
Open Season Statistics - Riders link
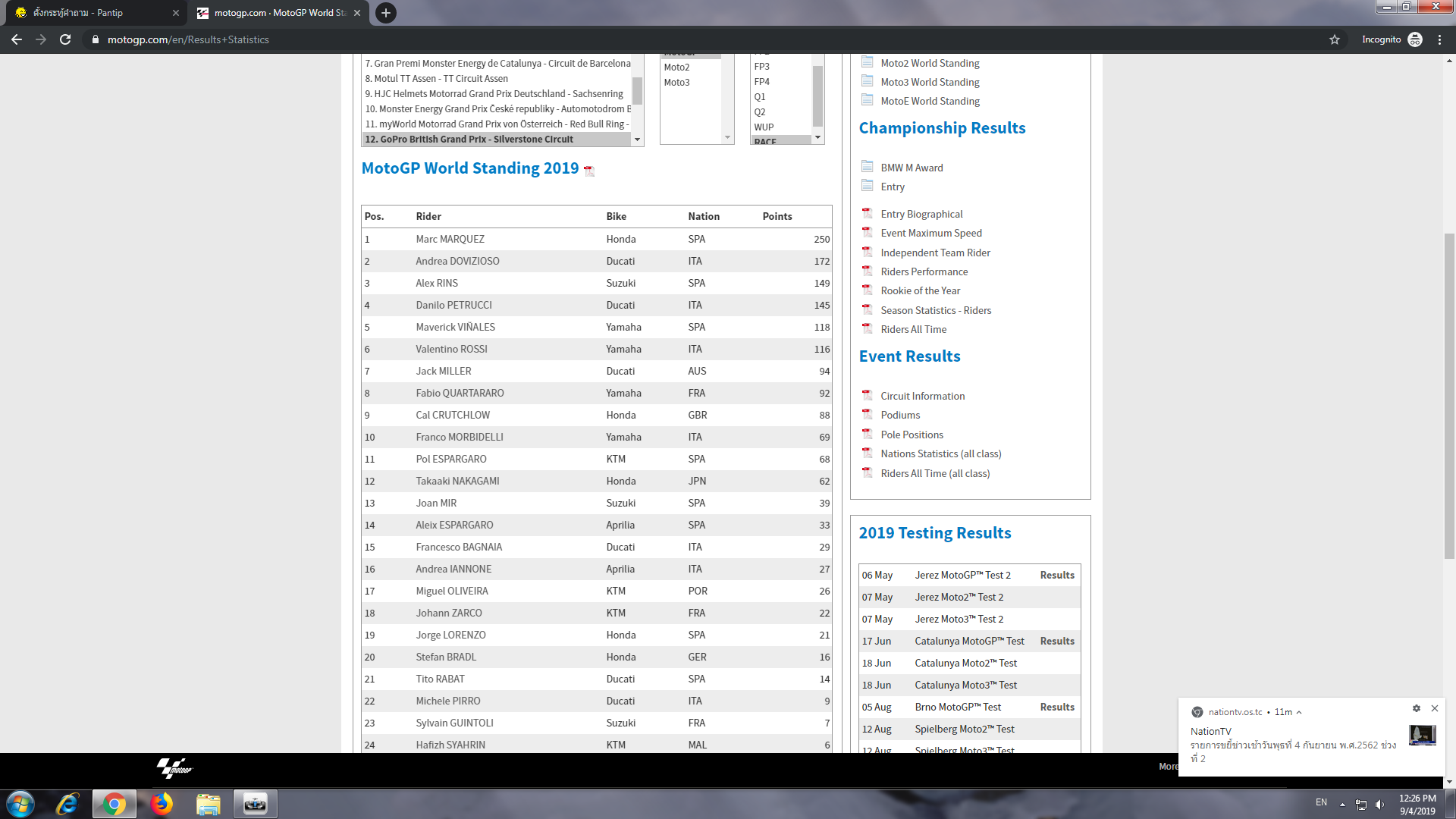[936, 310]
